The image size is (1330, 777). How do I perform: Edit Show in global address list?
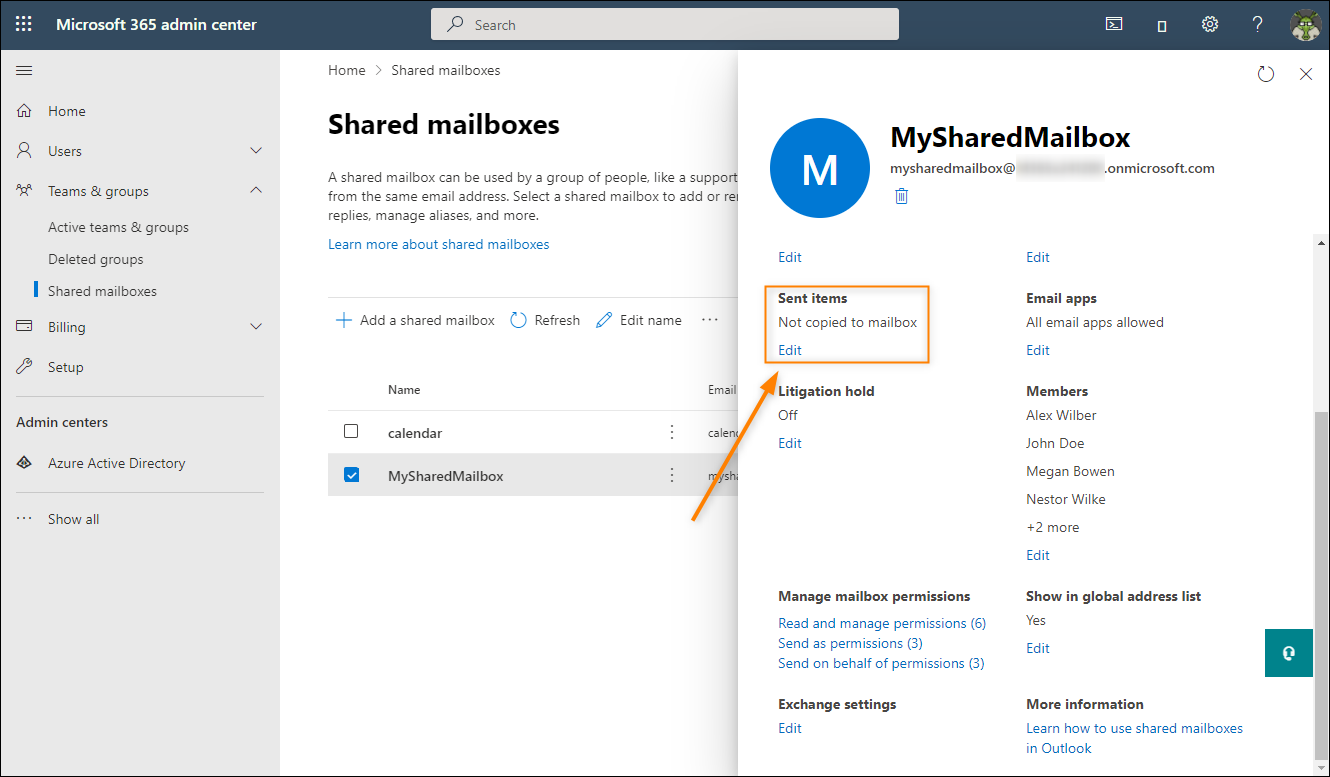pyautogui.click(x=1038, y=648)
